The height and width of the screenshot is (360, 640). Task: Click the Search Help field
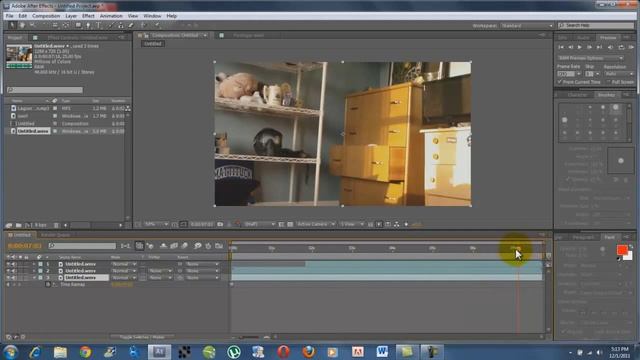tap(596, 26)
